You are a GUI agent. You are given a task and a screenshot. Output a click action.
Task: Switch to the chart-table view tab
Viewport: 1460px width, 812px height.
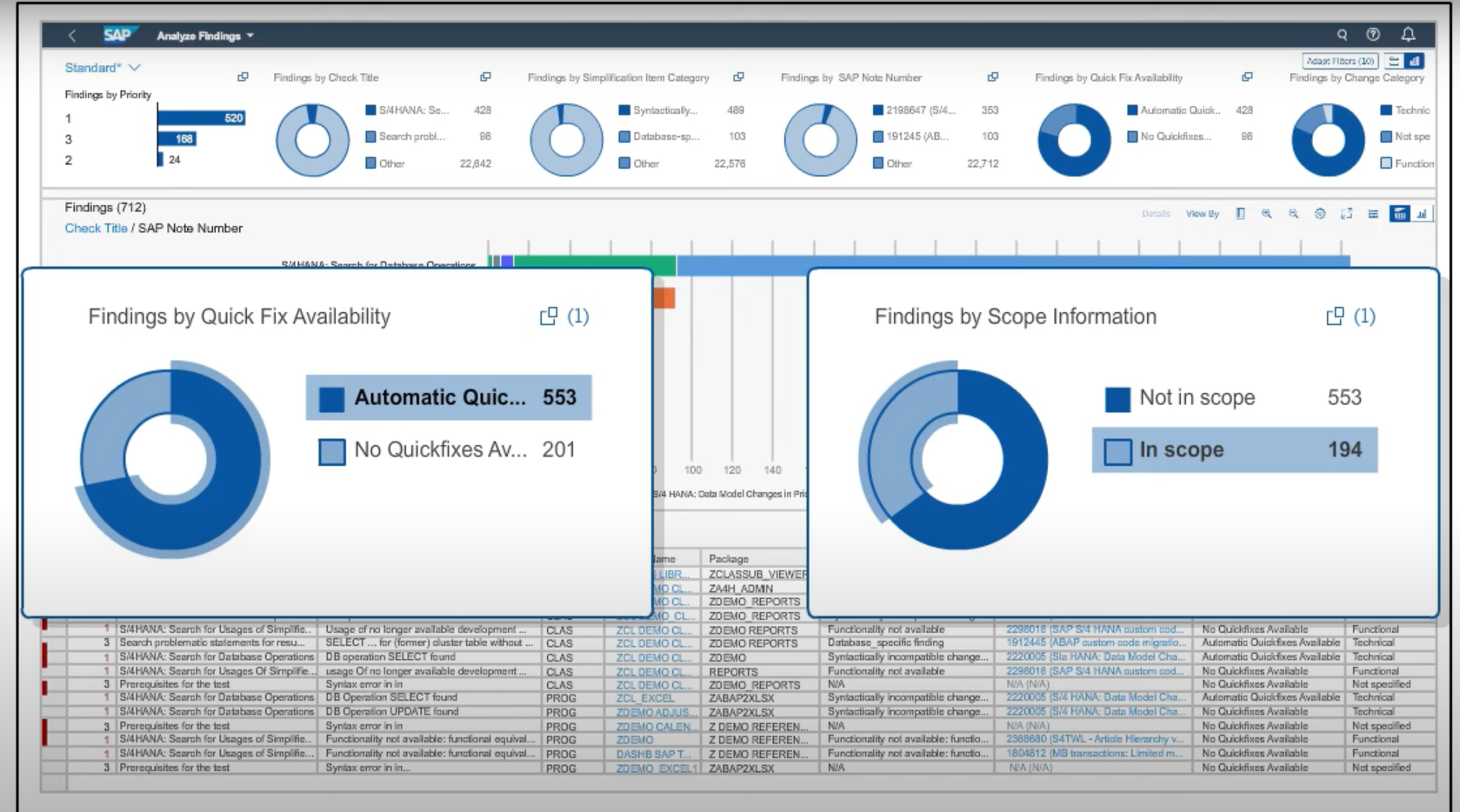point(1400,213)
